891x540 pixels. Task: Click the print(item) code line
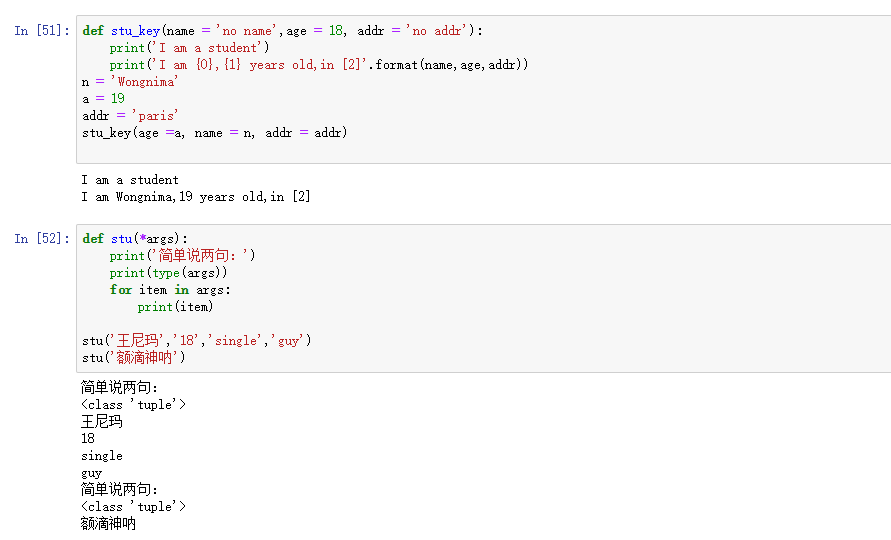coord(175,307)
